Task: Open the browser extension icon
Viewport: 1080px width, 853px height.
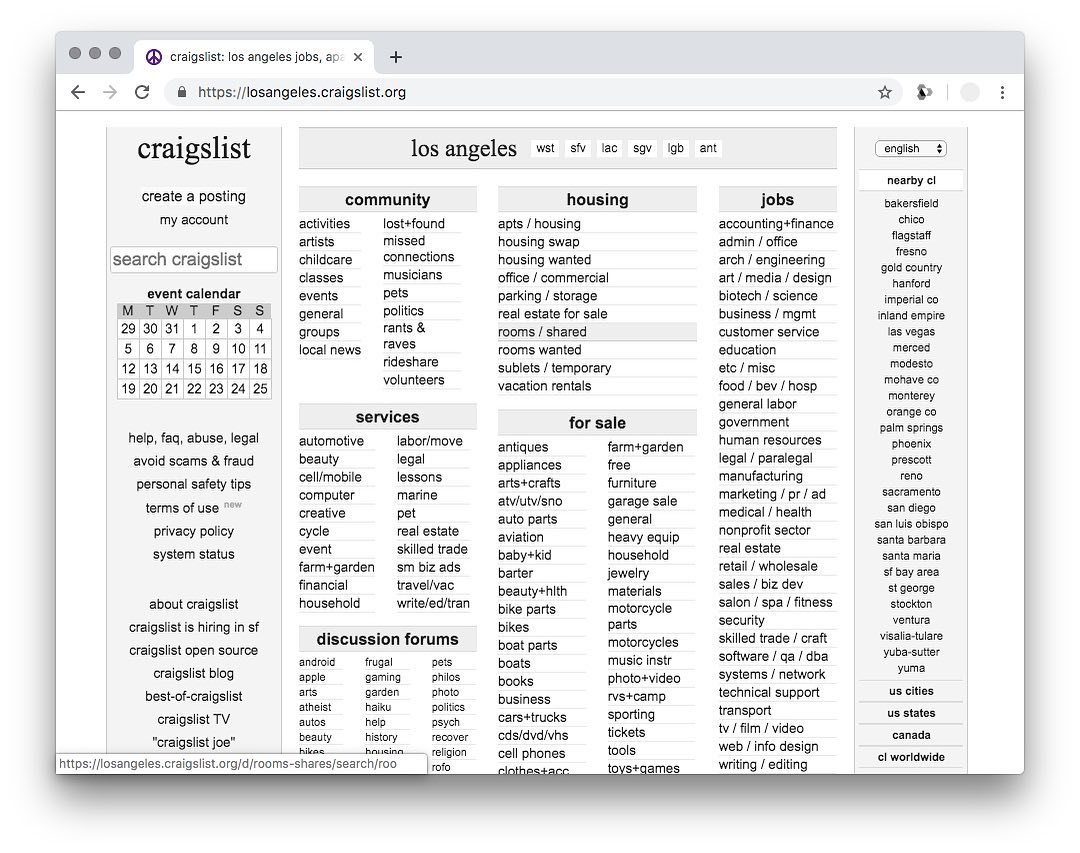Action: click(x=924, y=92)
